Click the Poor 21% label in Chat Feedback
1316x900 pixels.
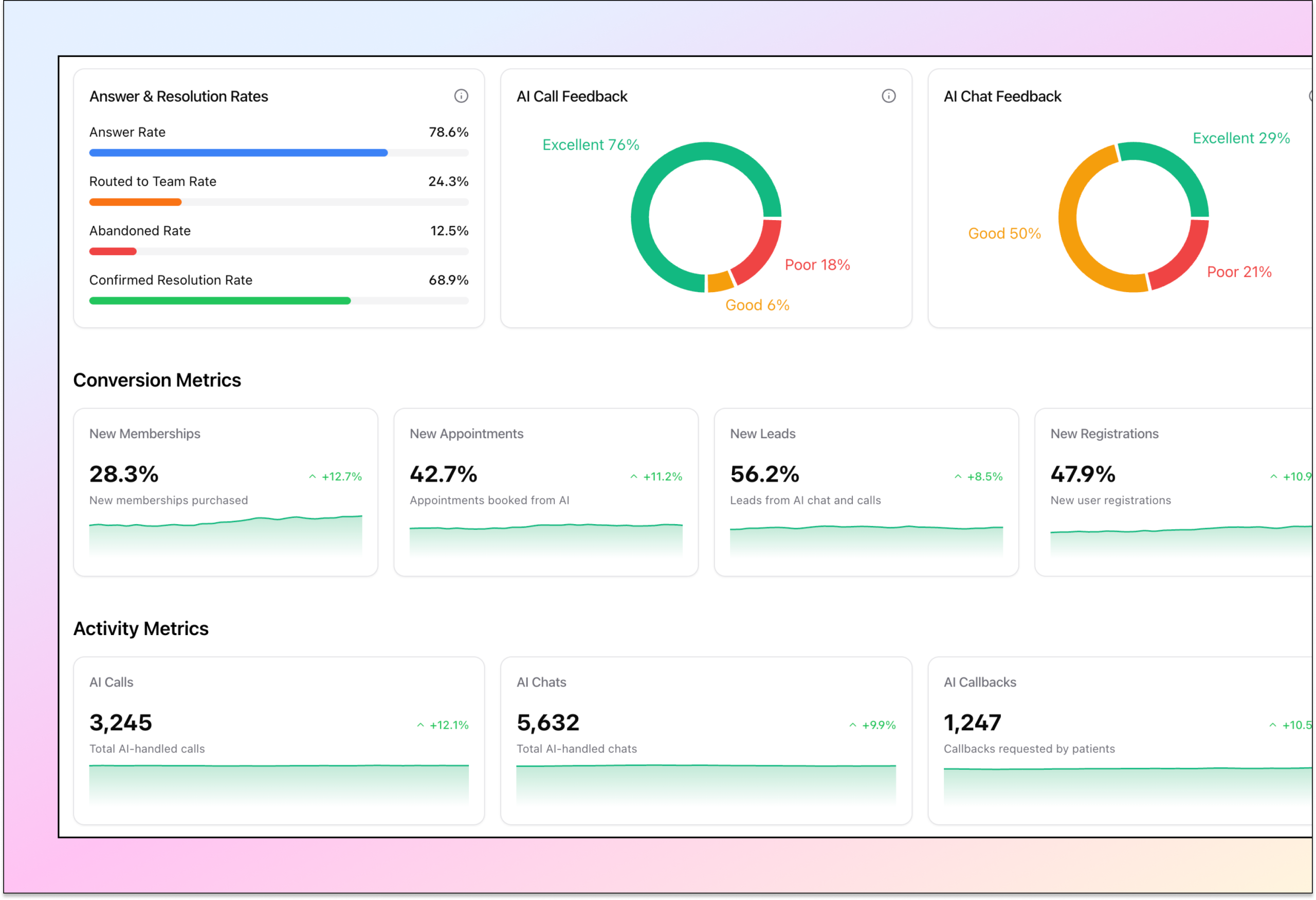click(1239, 272)
